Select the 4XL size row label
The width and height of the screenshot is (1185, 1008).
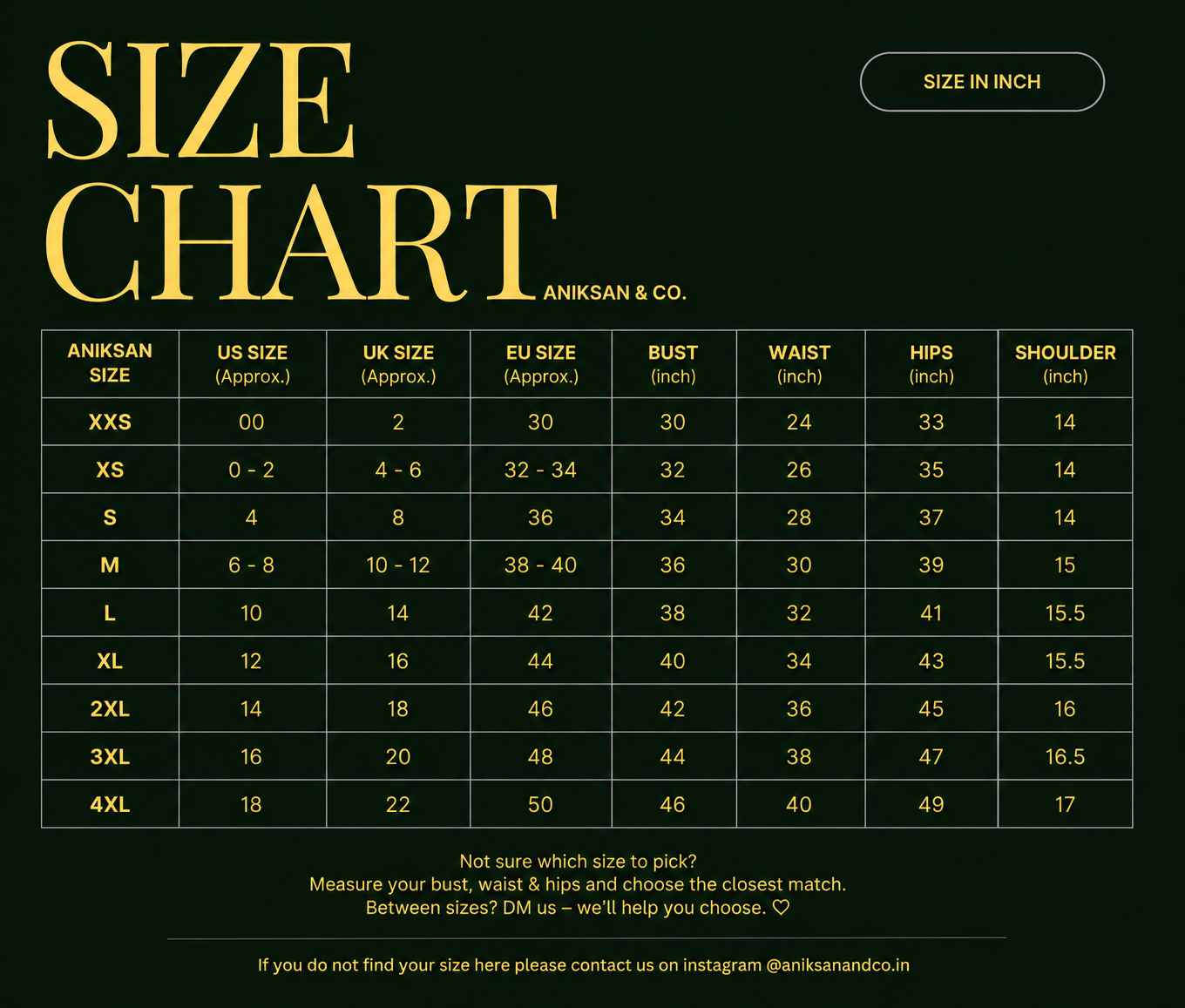[110, 805]
